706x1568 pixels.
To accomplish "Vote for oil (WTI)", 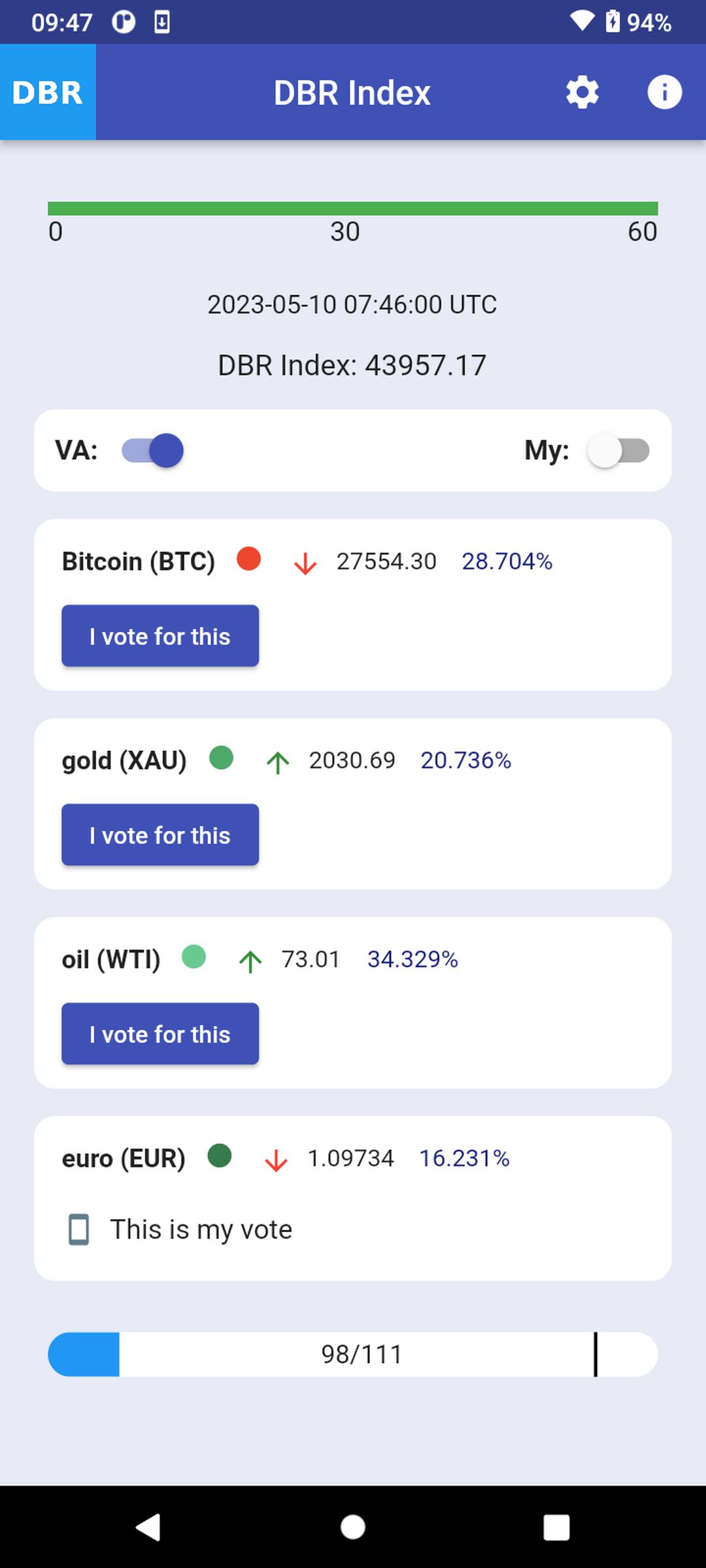I will (x=160, y=1034).
